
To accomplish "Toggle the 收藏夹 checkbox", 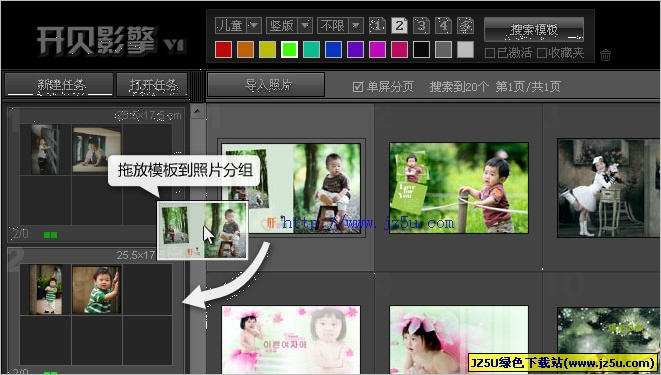I will point(542,53).
